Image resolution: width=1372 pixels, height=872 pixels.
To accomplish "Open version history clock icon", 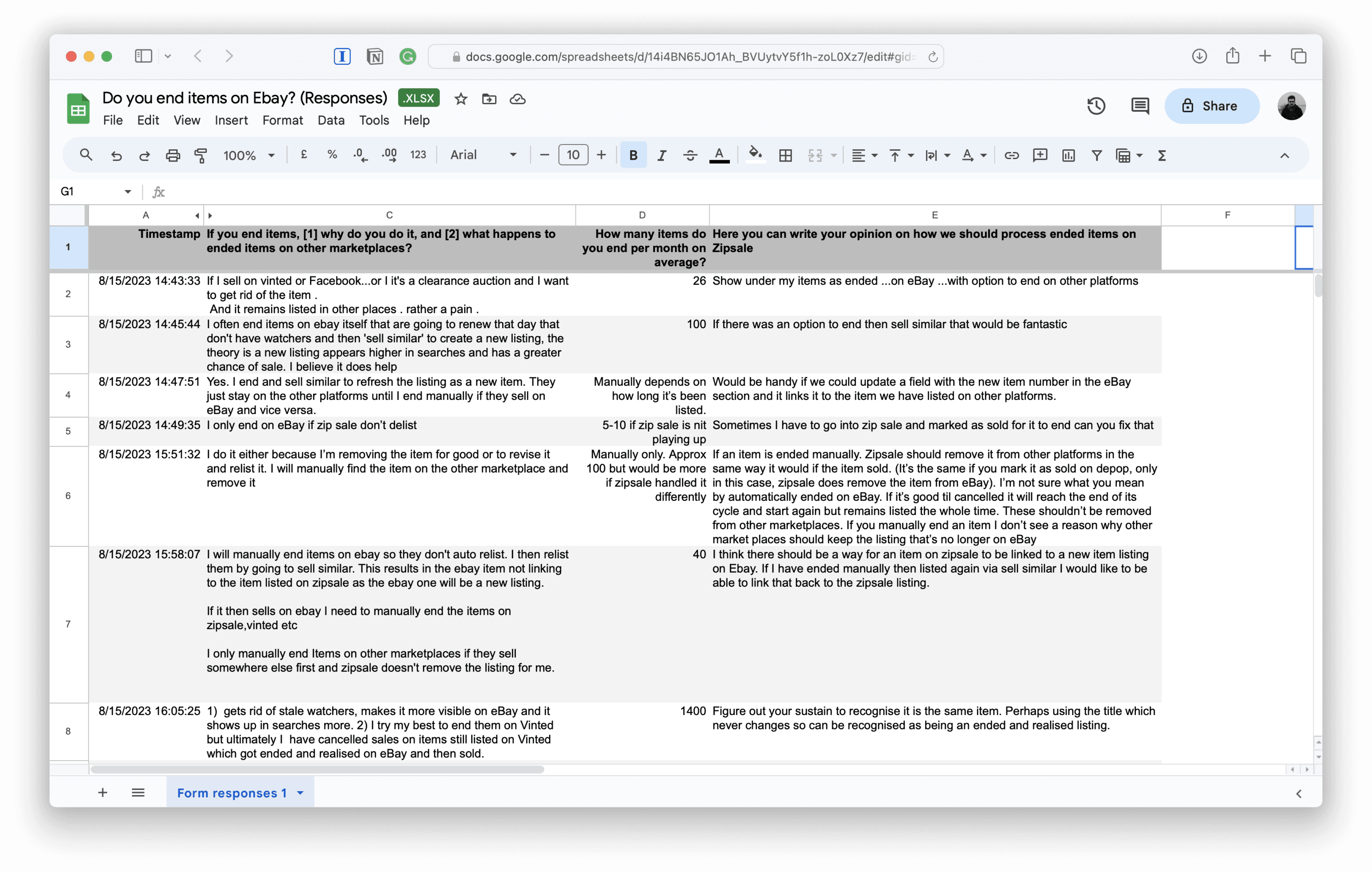I will coord(1096,106).
